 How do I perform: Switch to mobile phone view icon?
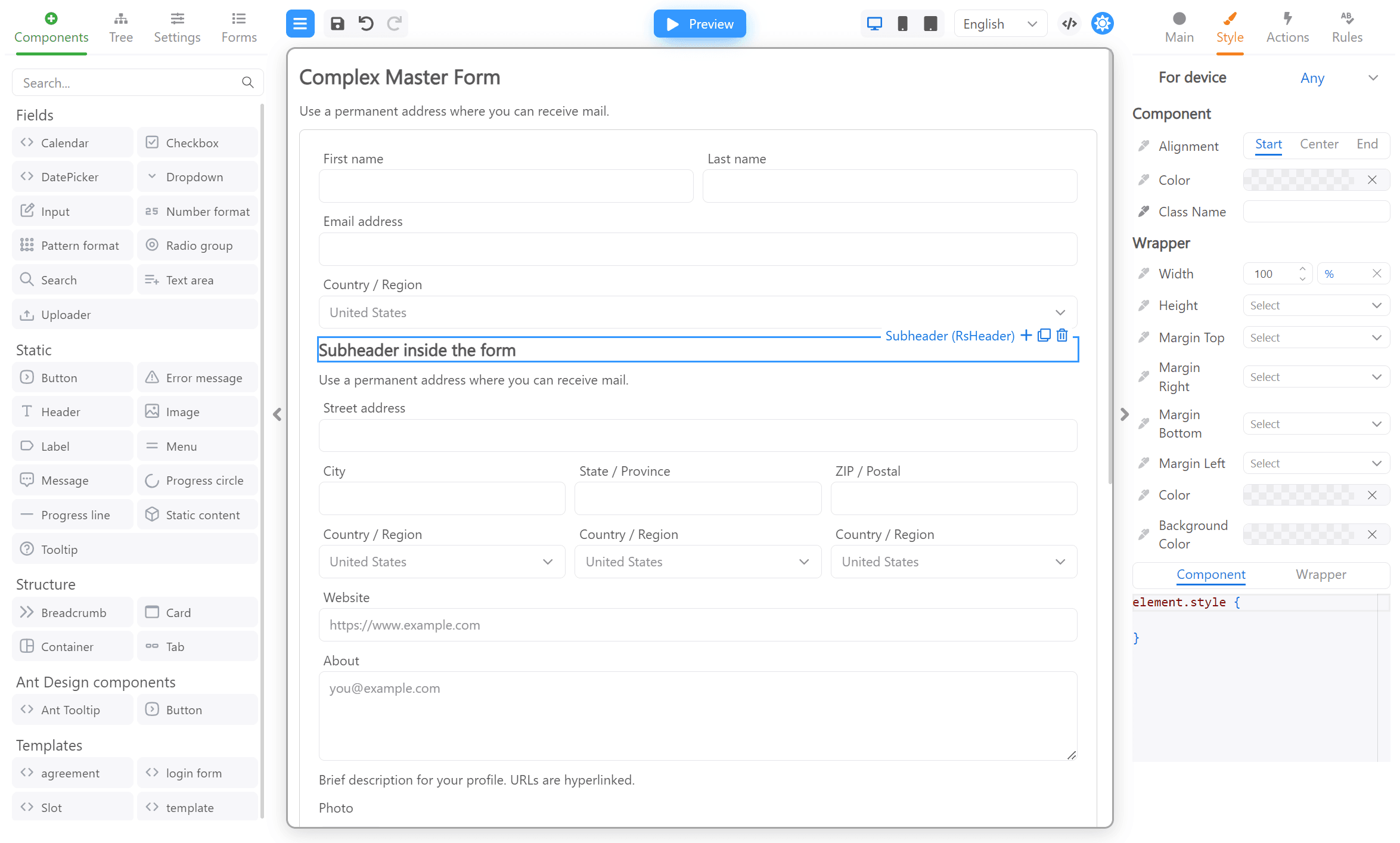coord(902,24)
